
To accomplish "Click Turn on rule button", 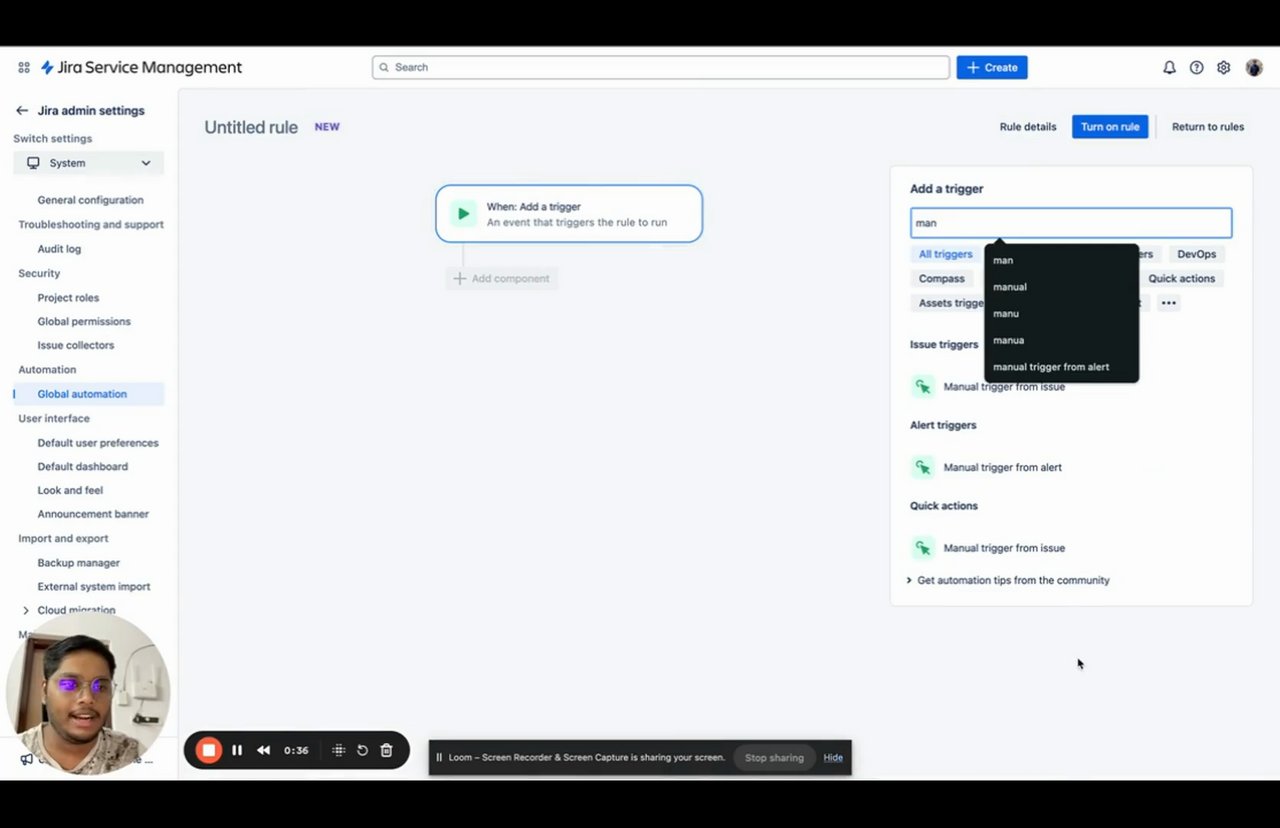I will click(1110, 127).
